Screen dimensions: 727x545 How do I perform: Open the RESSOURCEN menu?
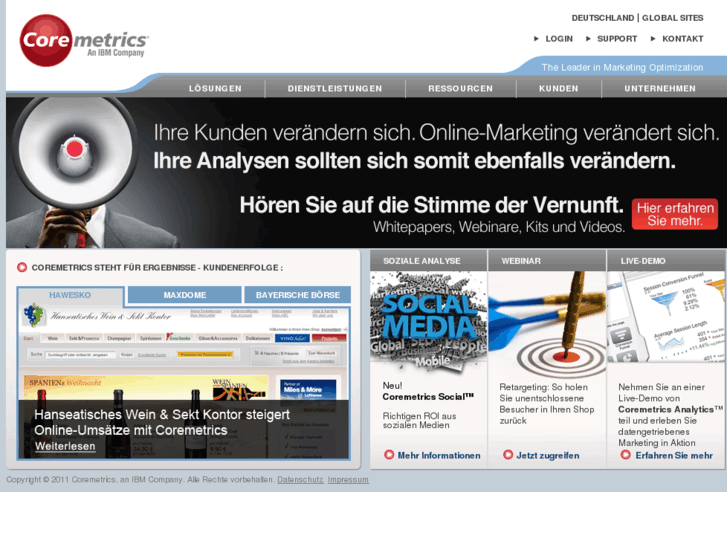[460, 89]
